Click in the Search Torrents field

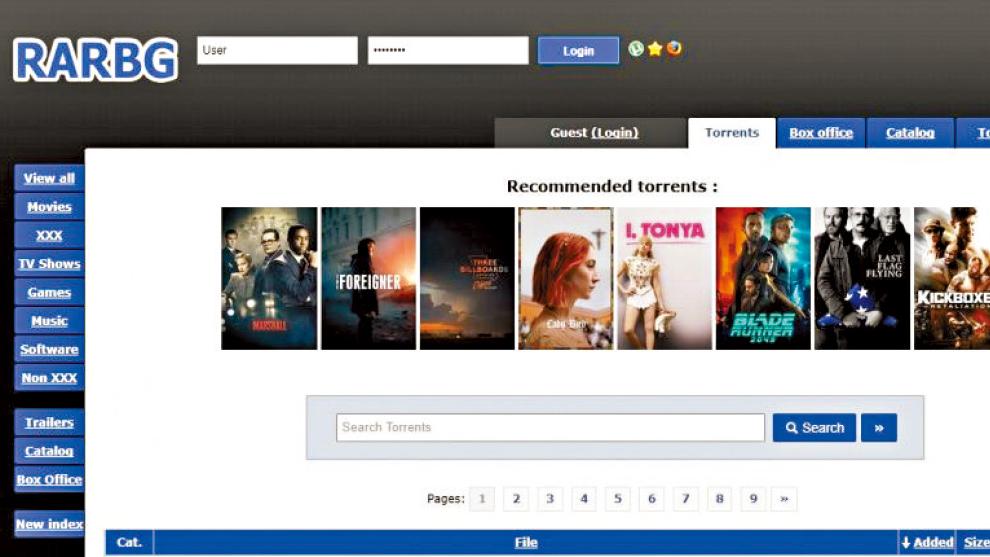pyautogui.click(x=550, y=428)
